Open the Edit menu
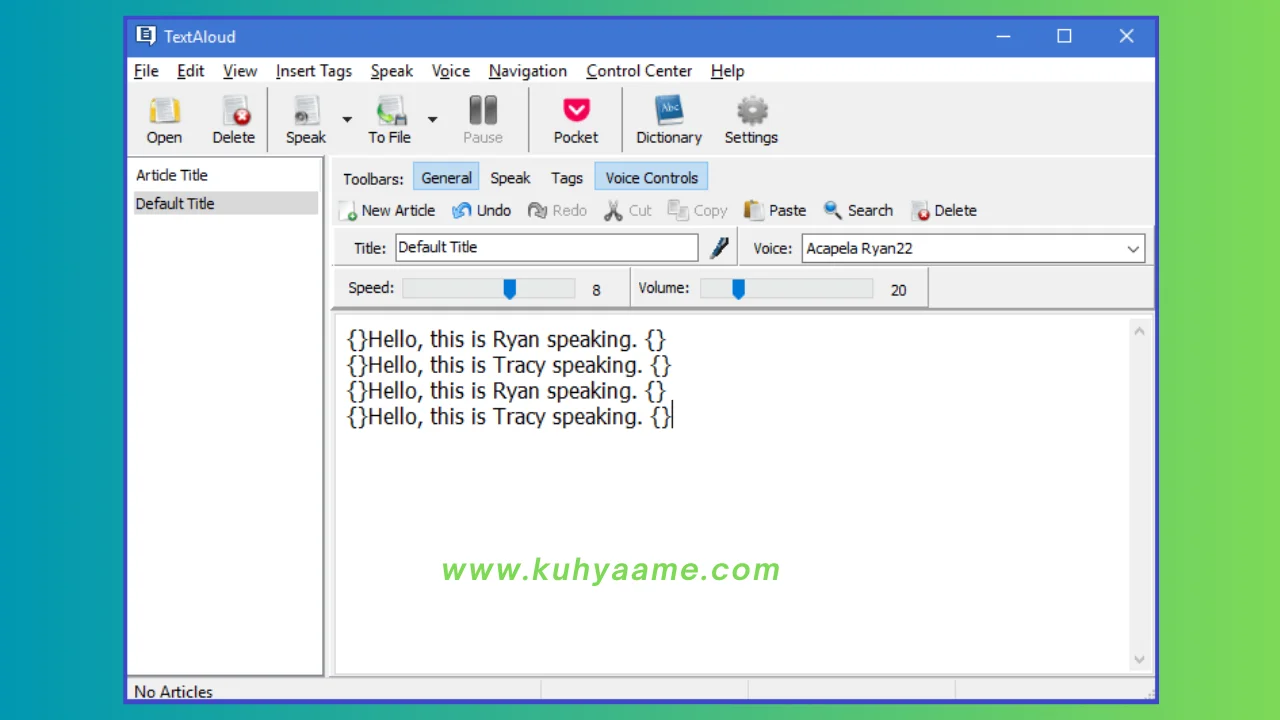The image size is (1280, 720). click(190, 71)
